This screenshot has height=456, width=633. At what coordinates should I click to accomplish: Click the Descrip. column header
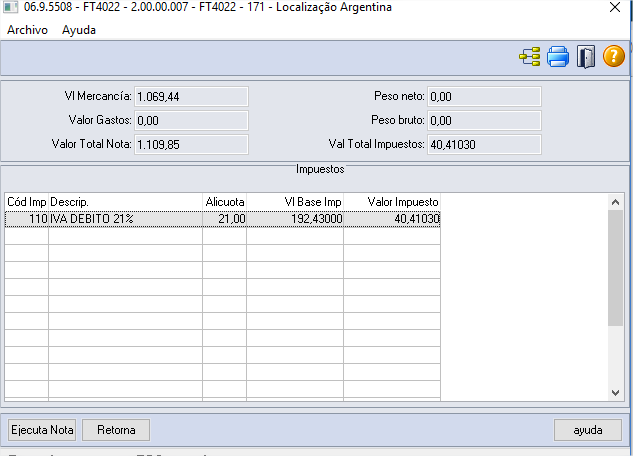pyautogui.click(x=126, y=202)
